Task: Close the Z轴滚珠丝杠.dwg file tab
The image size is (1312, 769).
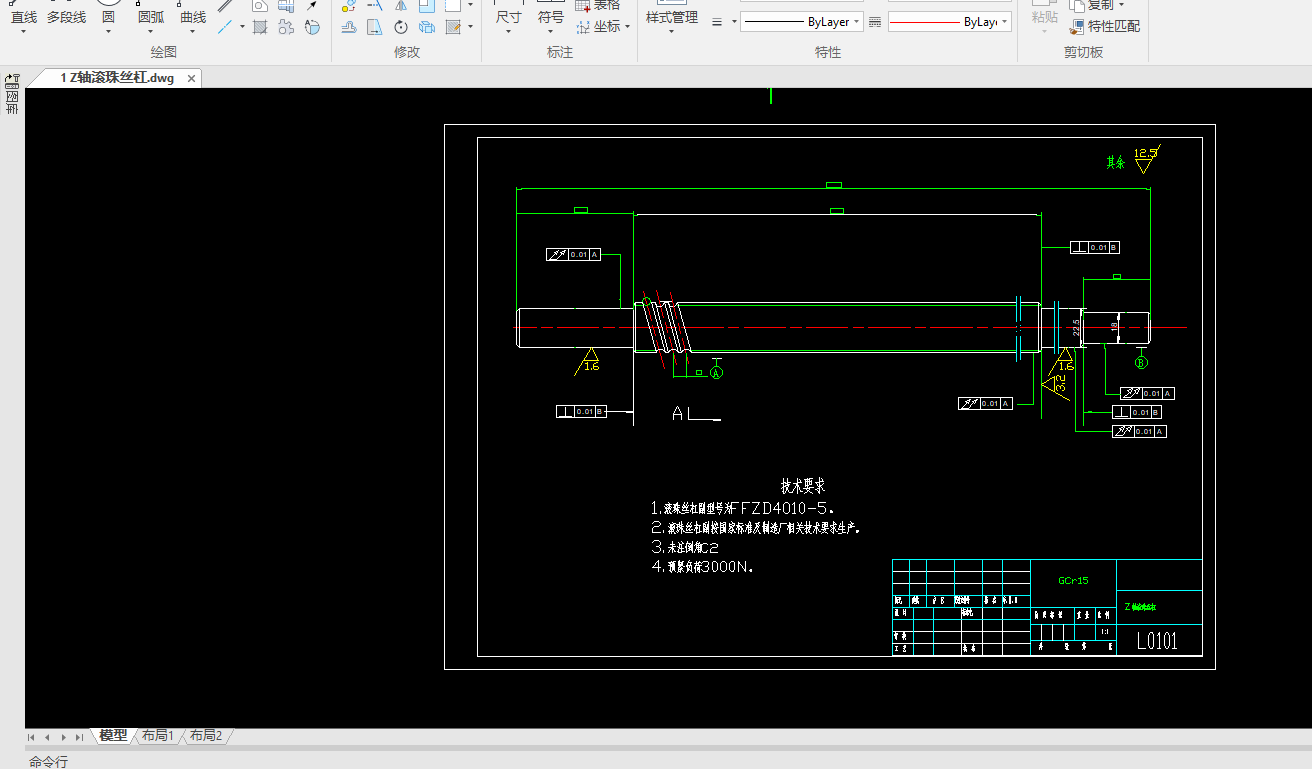Action: [191, 78]
